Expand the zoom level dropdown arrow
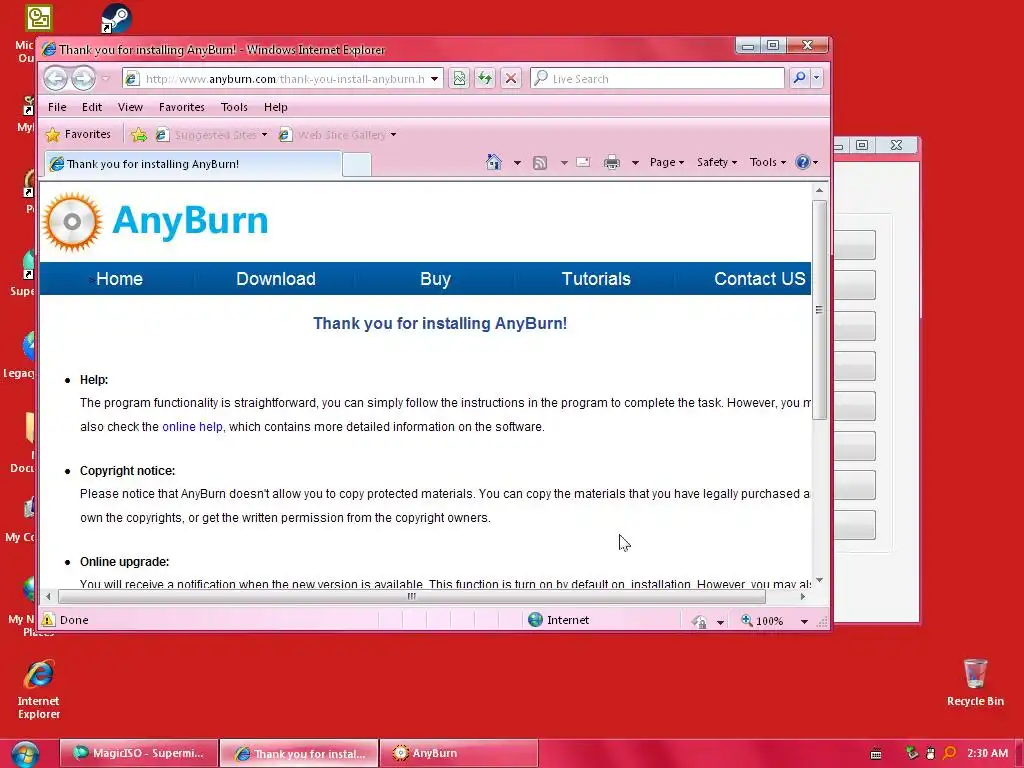This screenshot has height=768, width=1024. [804, 622]
